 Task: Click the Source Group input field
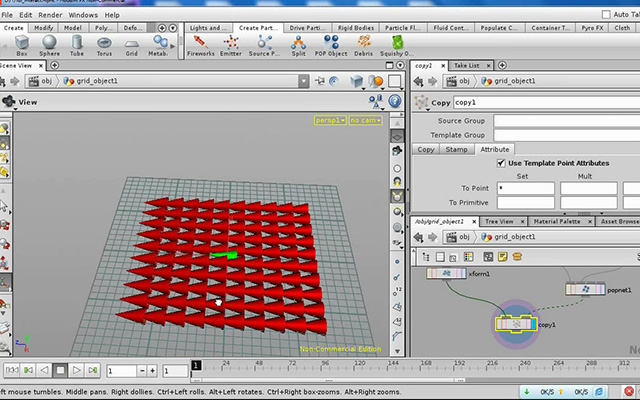click(567, 121)
